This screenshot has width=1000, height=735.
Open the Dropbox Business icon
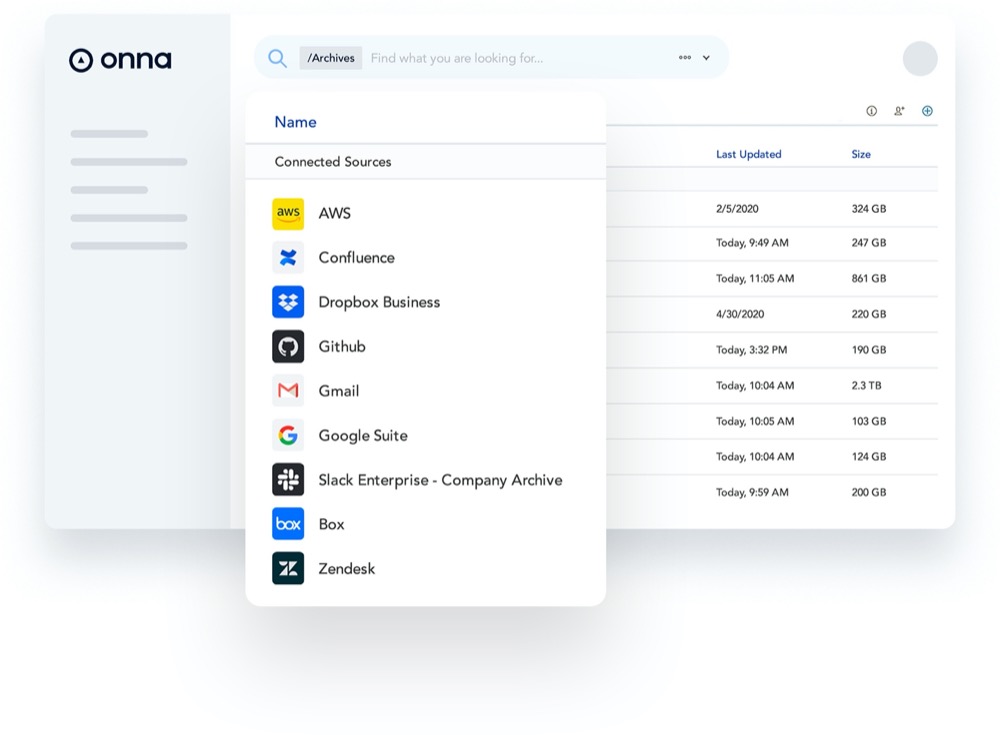click(x=288, y=302)
